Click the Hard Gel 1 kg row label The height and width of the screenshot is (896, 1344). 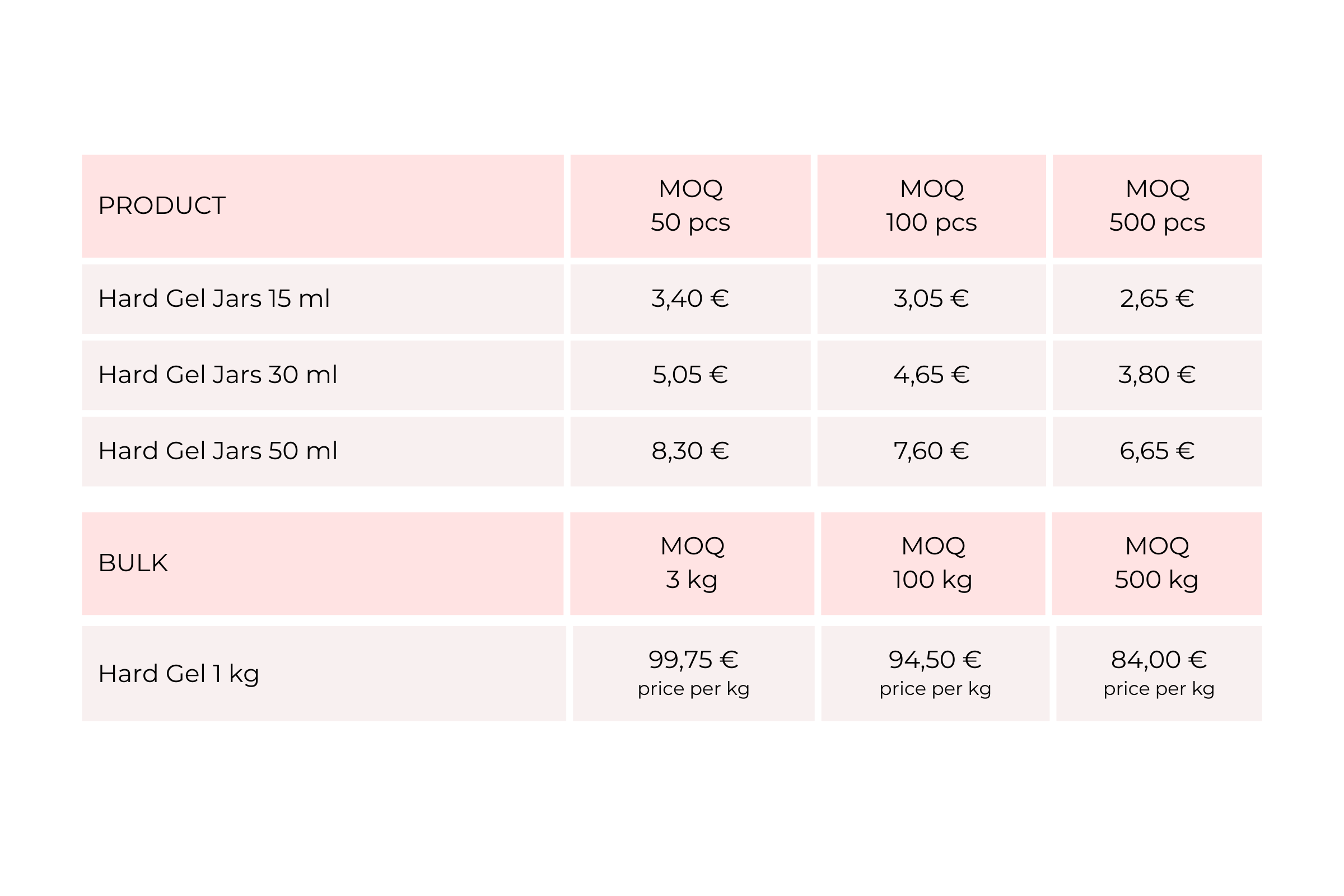pos(178,674)
